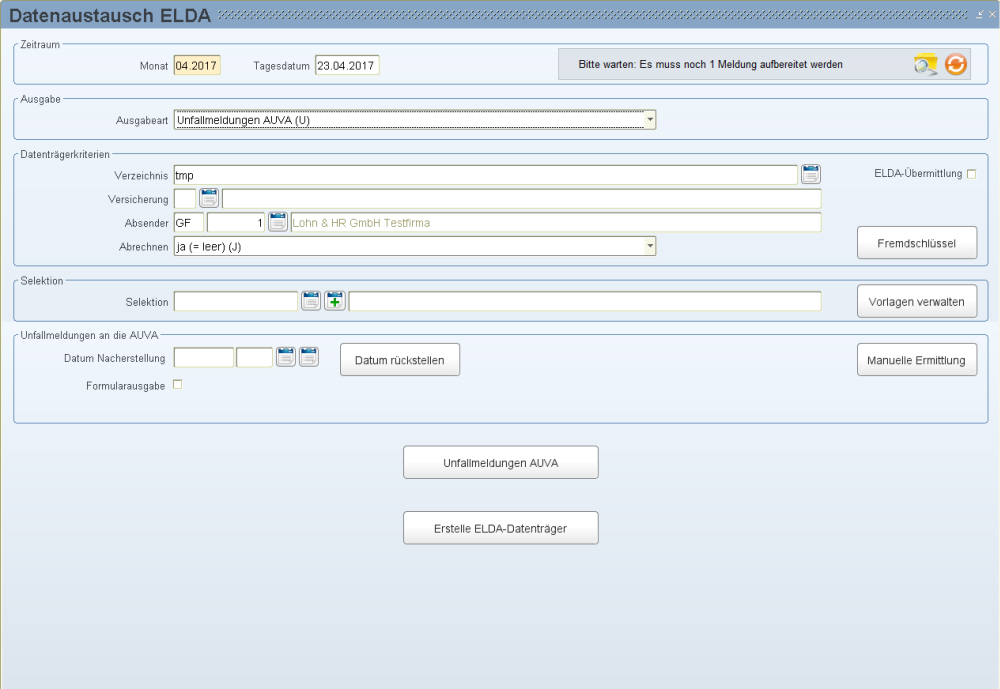1000x689 pixels.
Task: Open first Datum Nacherstellung lookup icon
Action: pyautogui.click(x=286, y=357)
